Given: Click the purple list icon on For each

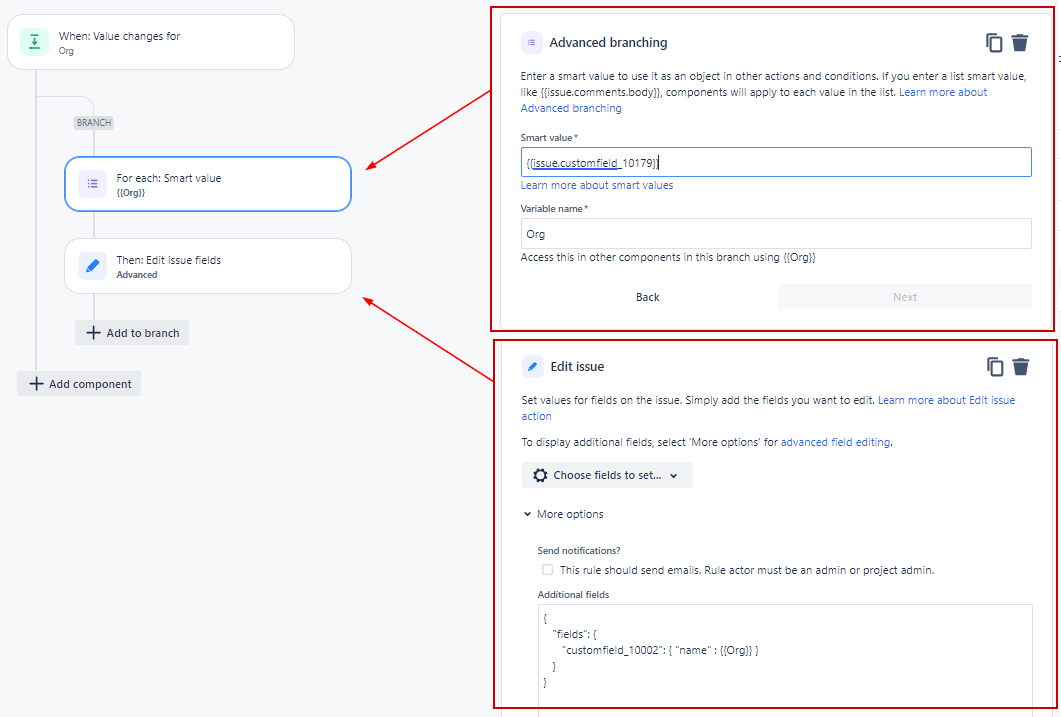Looking at the screenshot, I should pyautogui.click(x=93, y=184).
